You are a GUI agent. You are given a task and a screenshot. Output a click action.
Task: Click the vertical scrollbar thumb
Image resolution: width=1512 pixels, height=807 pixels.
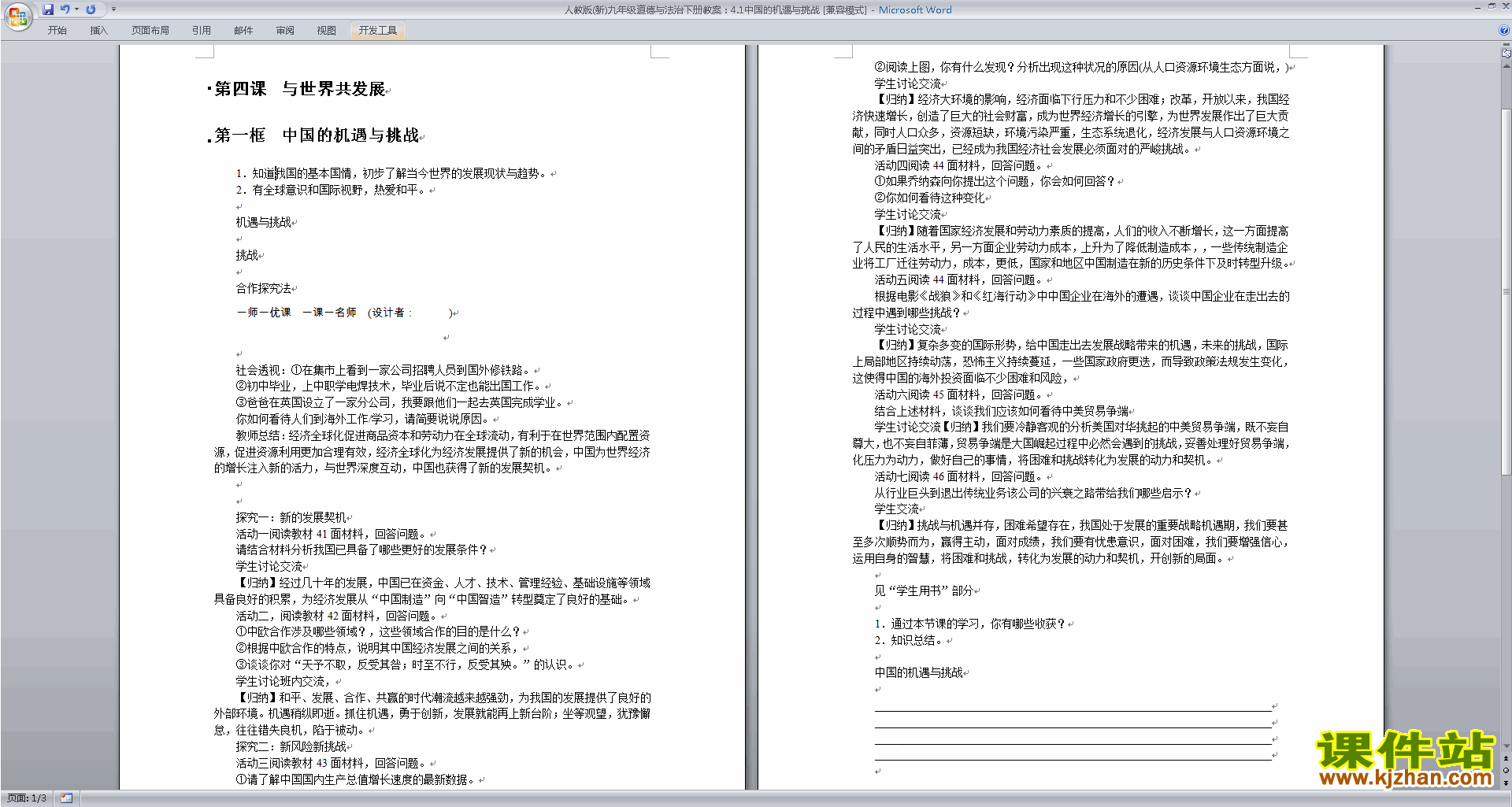tap(1506, 291)
